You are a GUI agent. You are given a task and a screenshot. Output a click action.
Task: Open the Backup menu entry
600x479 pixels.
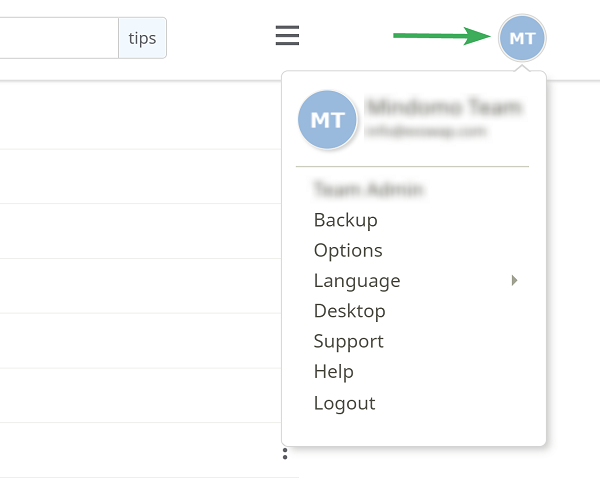[346, 220]
